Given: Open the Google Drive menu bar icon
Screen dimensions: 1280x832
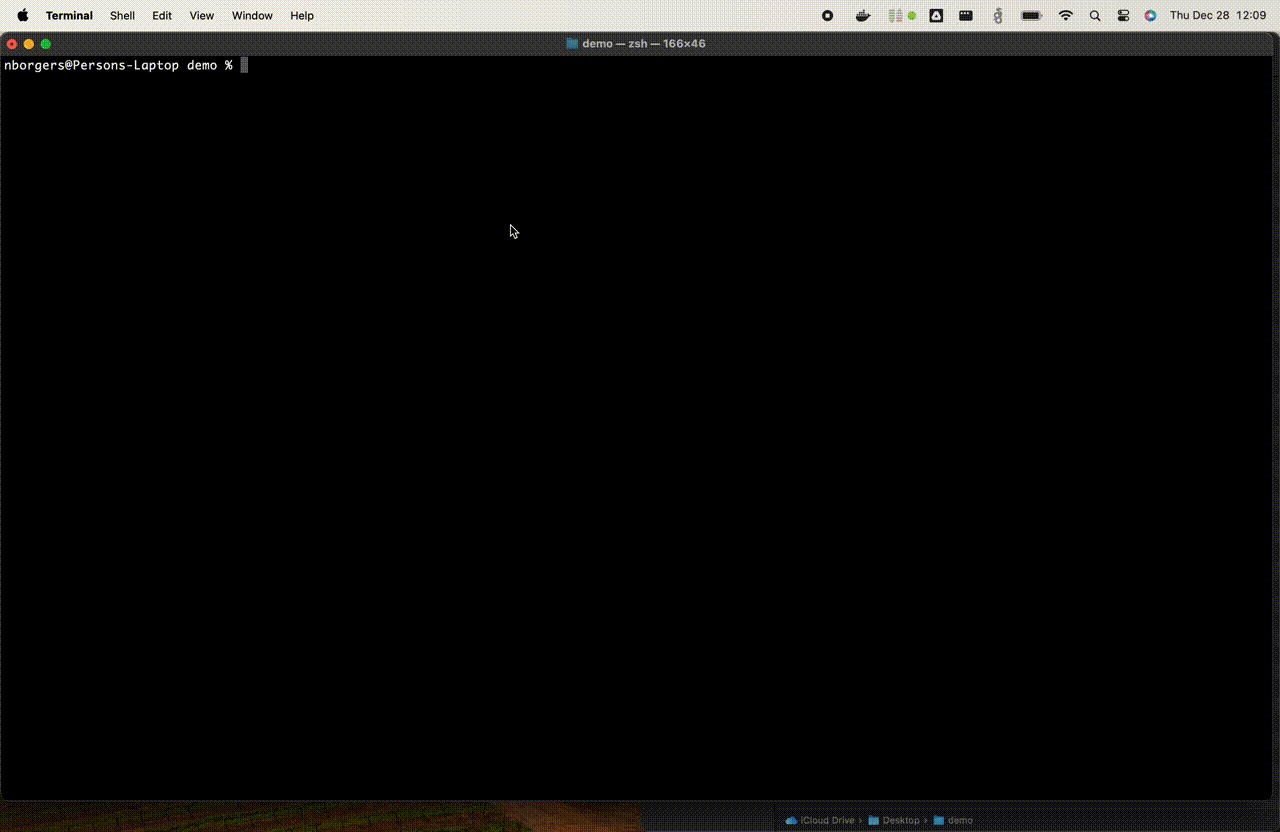Looking at the screenshot, I should click(936, 16).
